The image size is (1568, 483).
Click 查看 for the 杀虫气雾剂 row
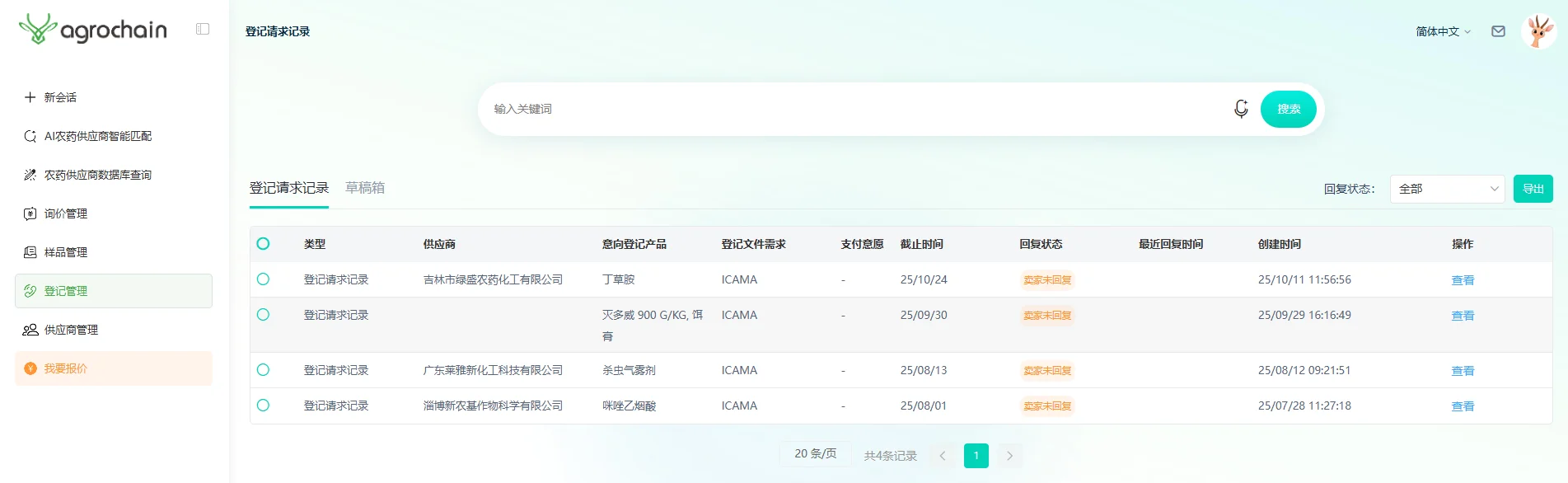point(1463,371)
